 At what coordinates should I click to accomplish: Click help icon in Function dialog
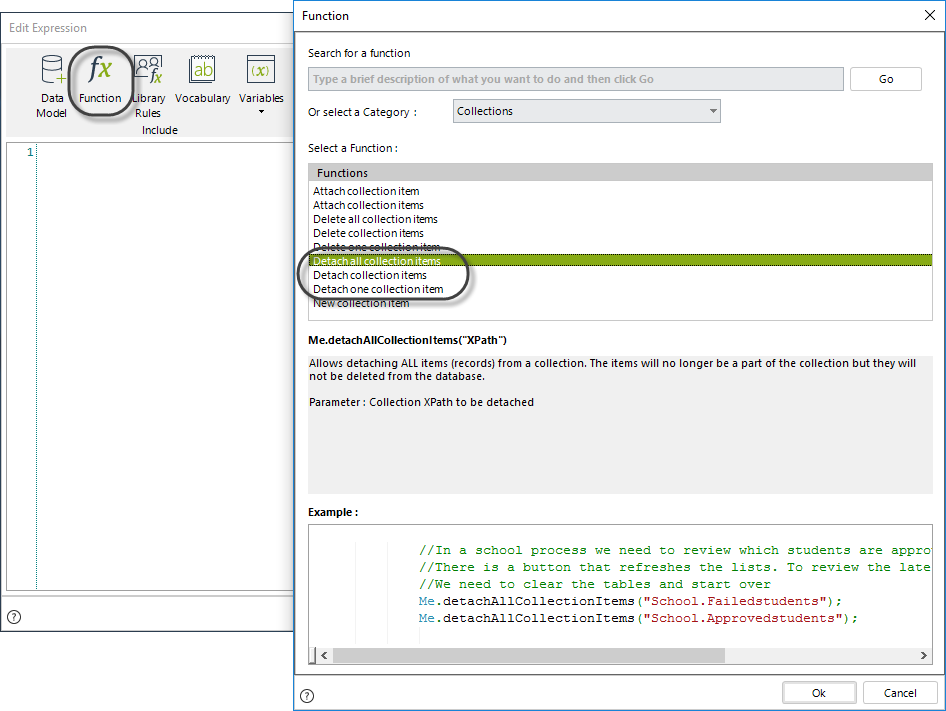click(x=307, y=696)
